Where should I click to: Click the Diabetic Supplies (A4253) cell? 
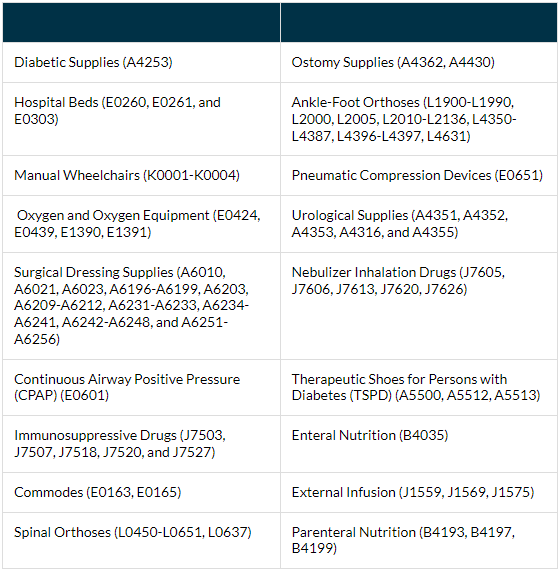[142, 62]
